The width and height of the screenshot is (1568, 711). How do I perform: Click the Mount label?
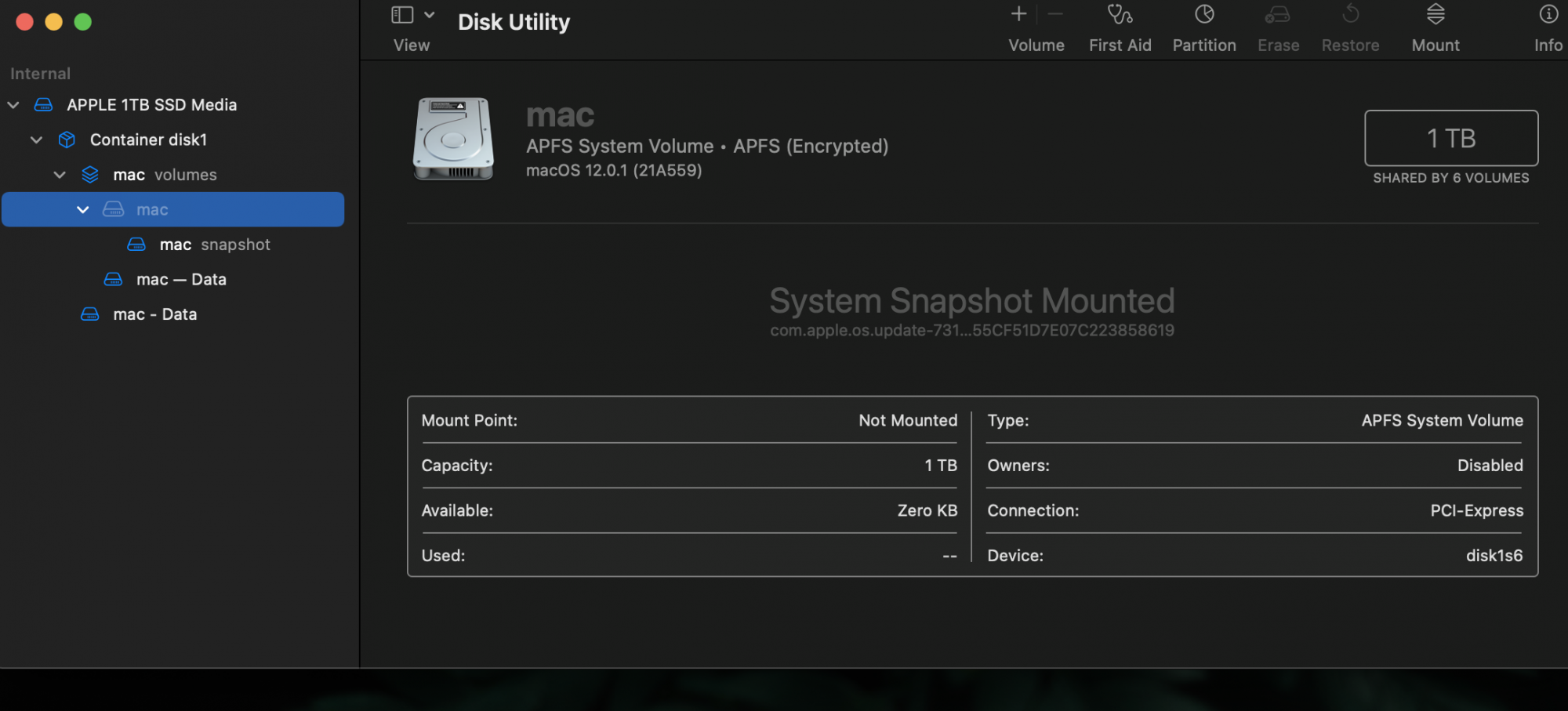point(1436,45)
